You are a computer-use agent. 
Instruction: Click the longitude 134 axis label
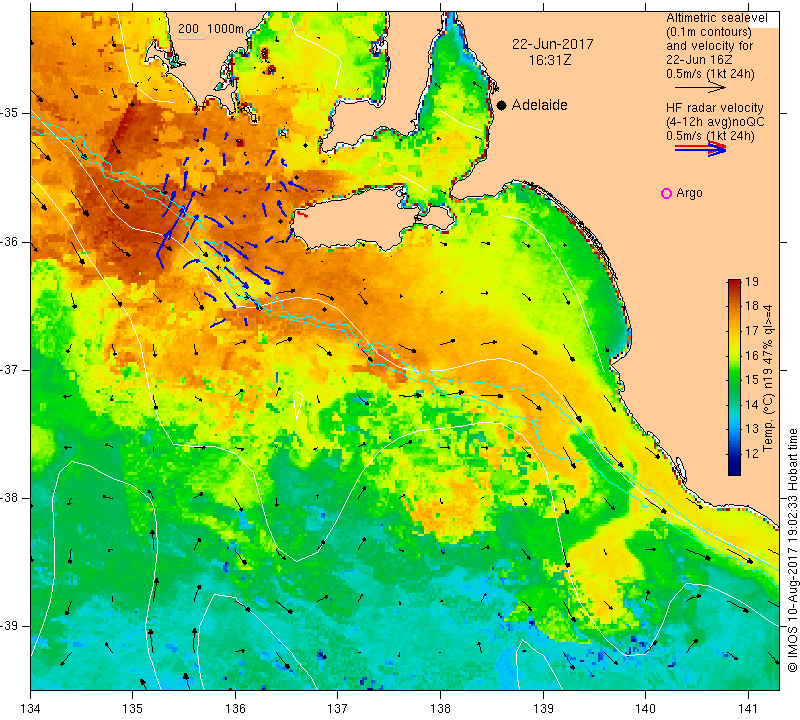[31, 708]
